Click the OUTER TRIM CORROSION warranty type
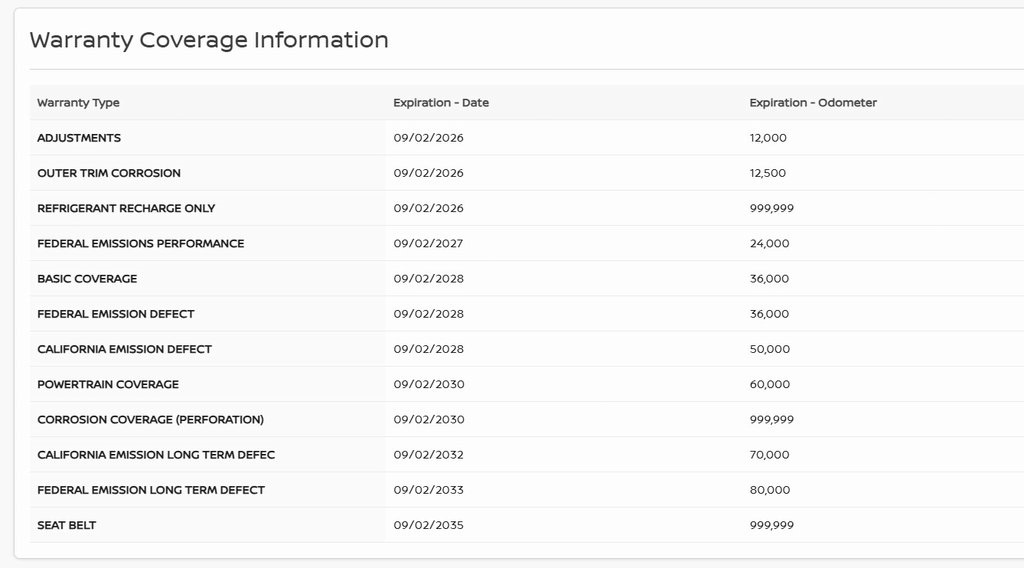Viewport: 1024px width, 568px height. [x=109, y=173]
